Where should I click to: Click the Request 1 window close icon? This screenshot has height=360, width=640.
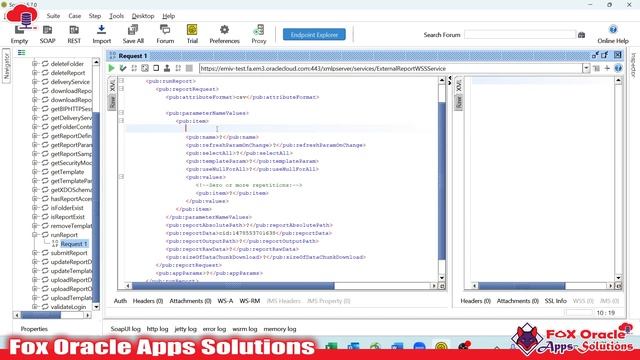coord(618,55)
